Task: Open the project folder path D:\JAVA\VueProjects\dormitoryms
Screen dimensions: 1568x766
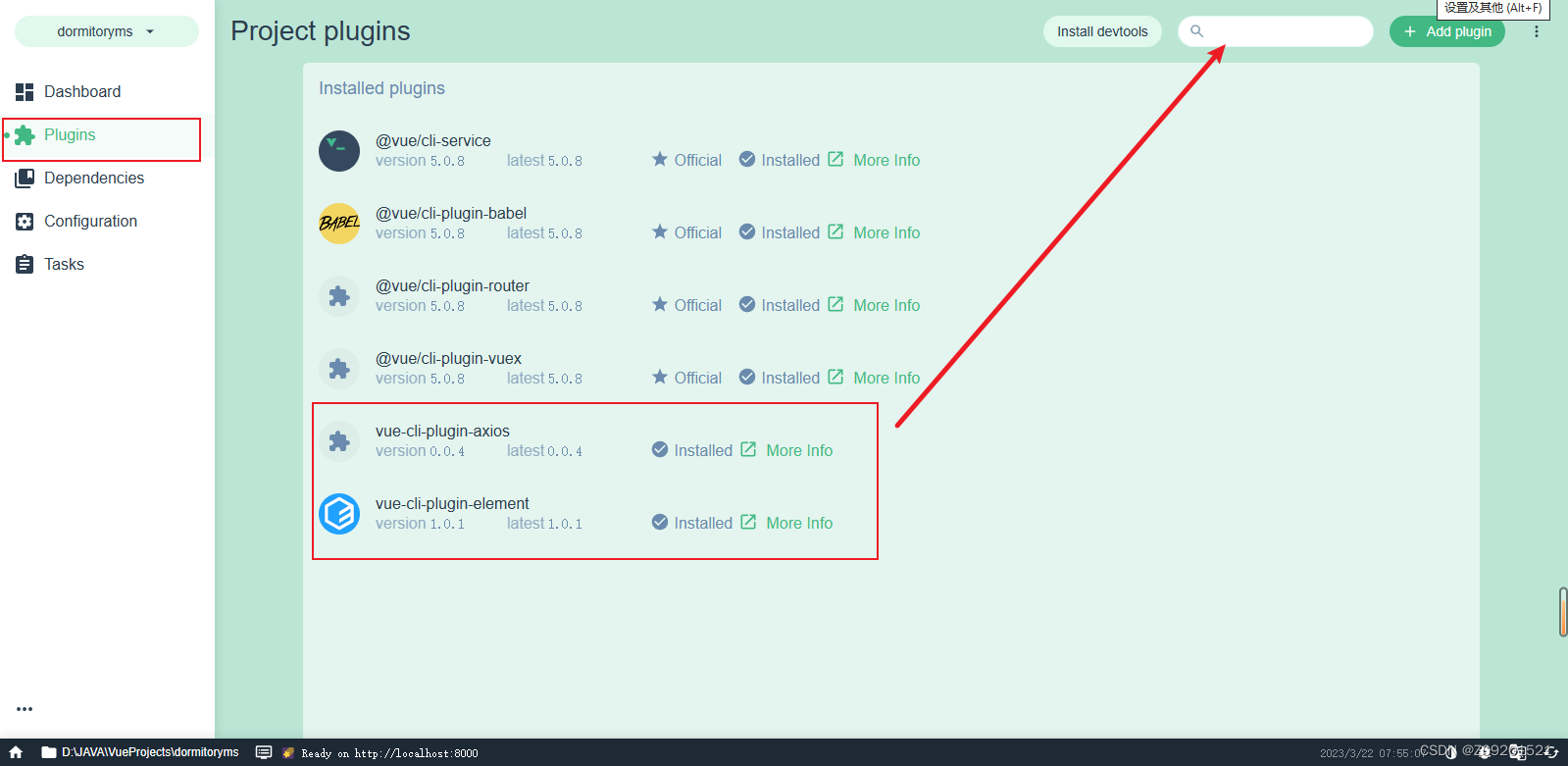Action: (140, 752)
